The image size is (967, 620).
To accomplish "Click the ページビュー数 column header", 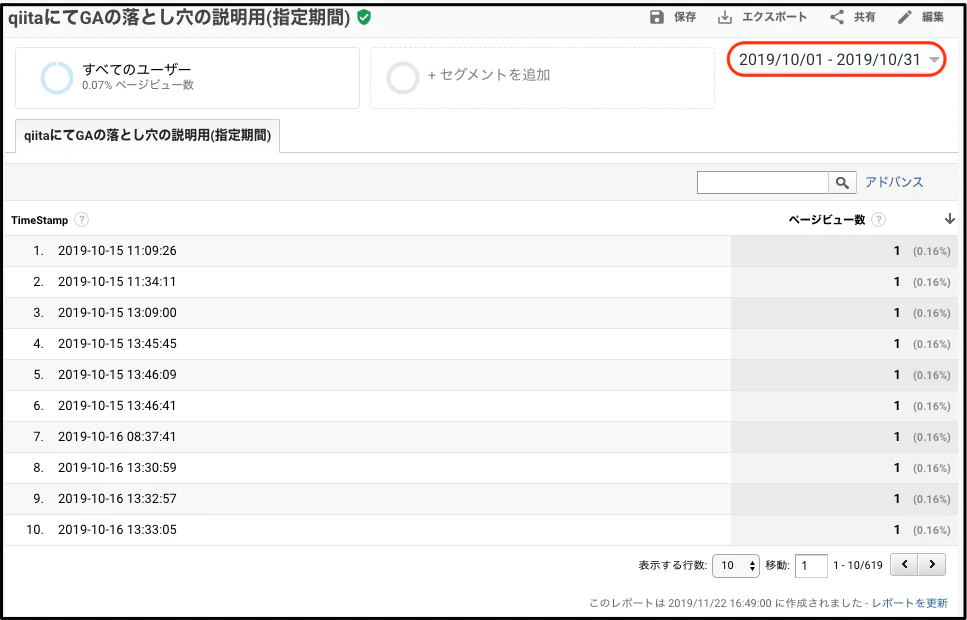I will 826,220.
